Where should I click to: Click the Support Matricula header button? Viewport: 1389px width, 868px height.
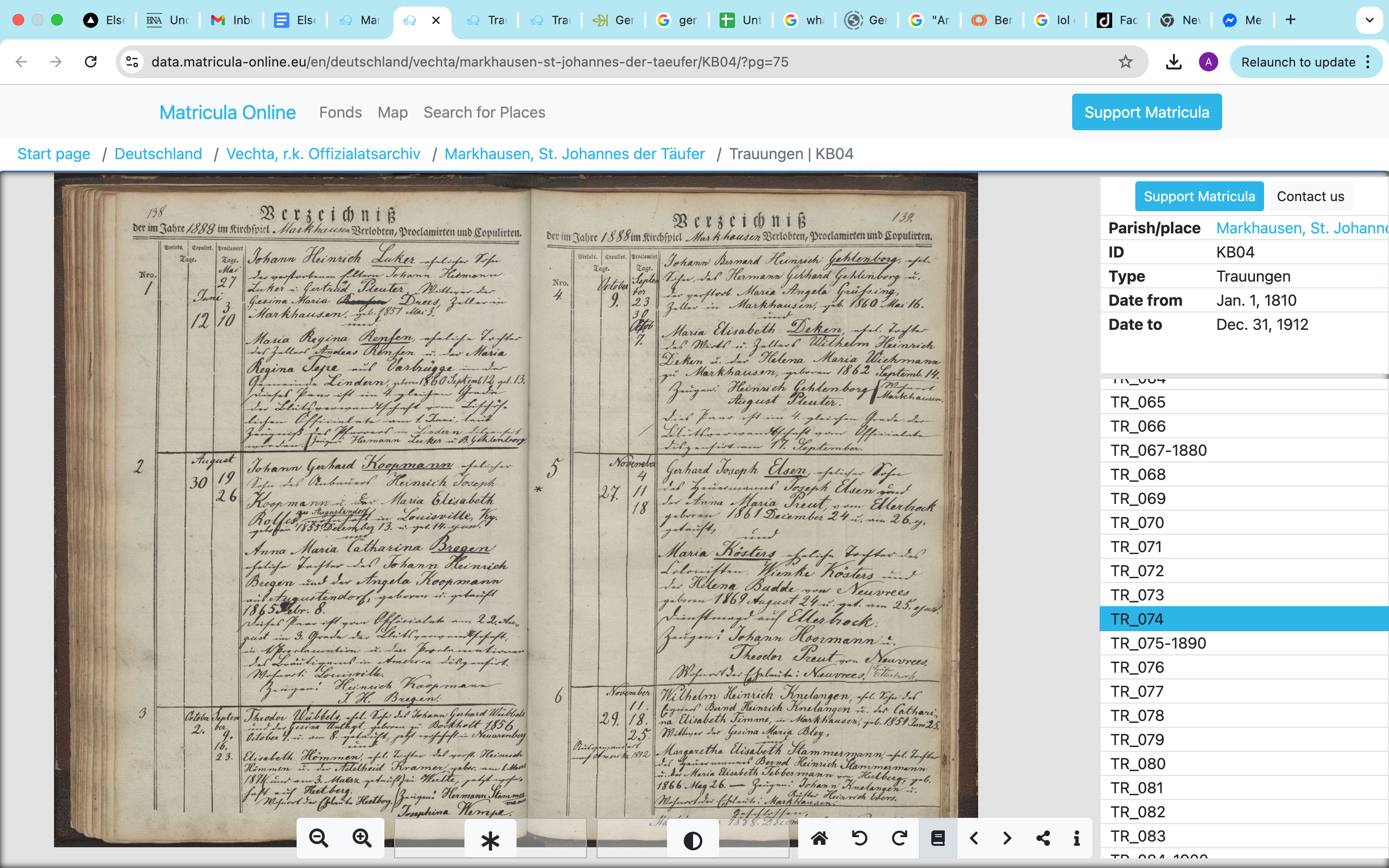pyautogui.click(x=1147, y=112)
